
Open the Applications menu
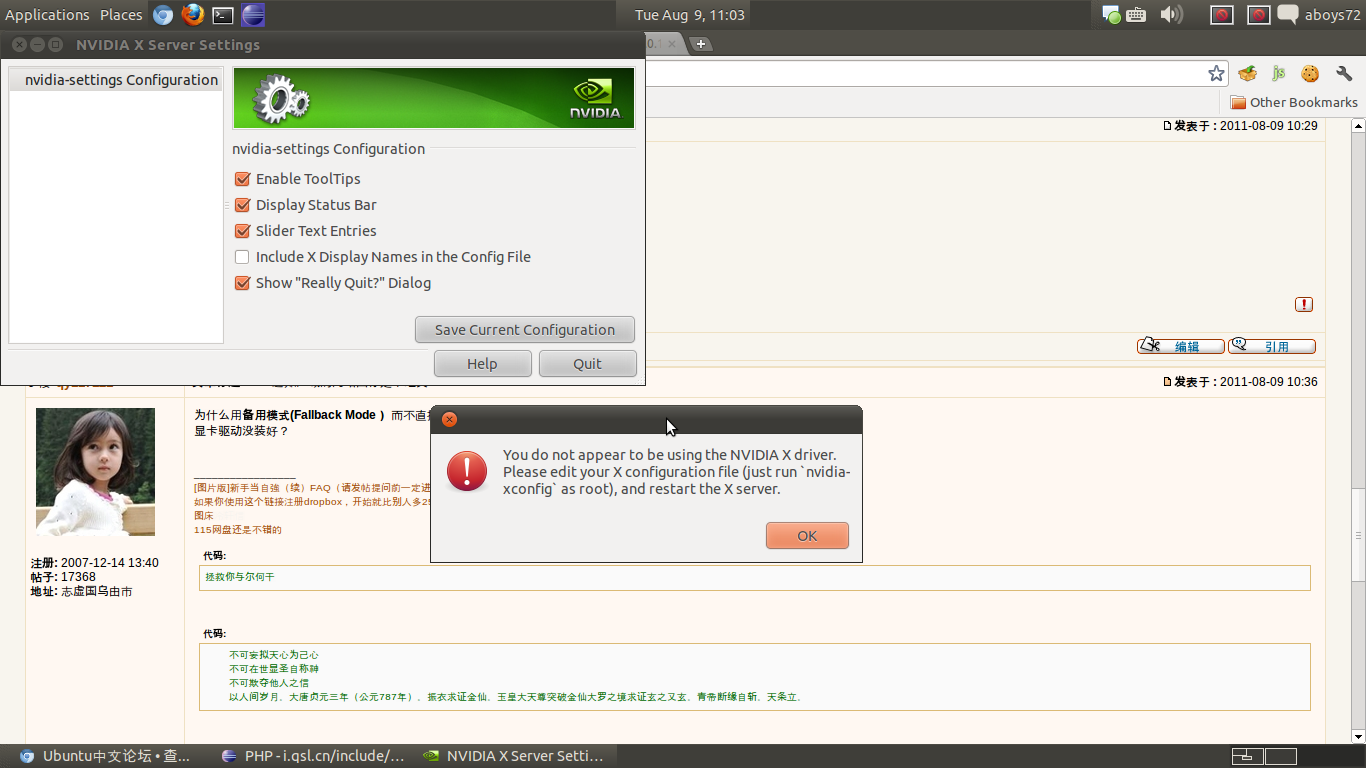(47, 15)
